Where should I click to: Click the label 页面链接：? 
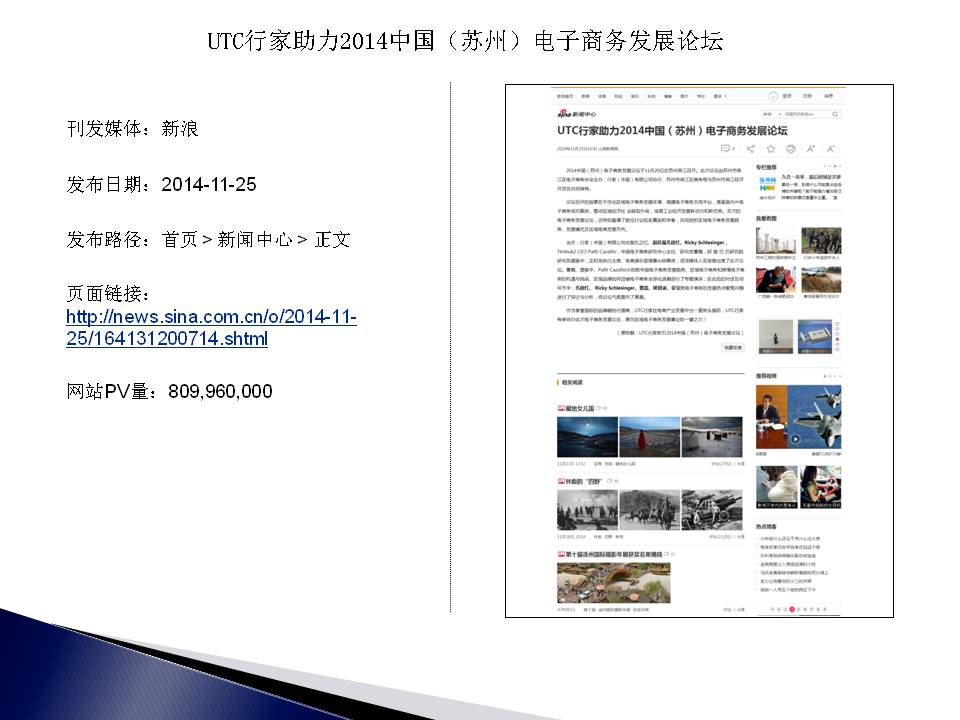(x=108, y=294)
